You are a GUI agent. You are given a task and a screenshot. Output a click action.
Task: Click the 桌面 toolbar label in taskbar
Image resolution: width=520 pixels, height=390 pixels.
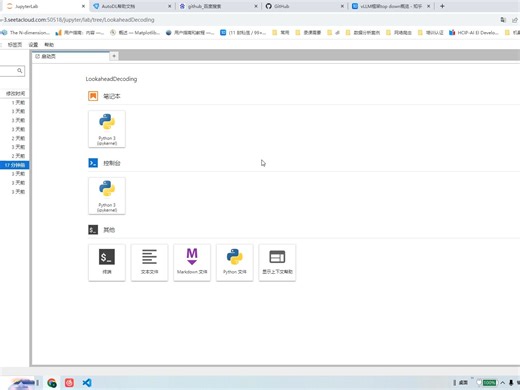pos(463,383)
